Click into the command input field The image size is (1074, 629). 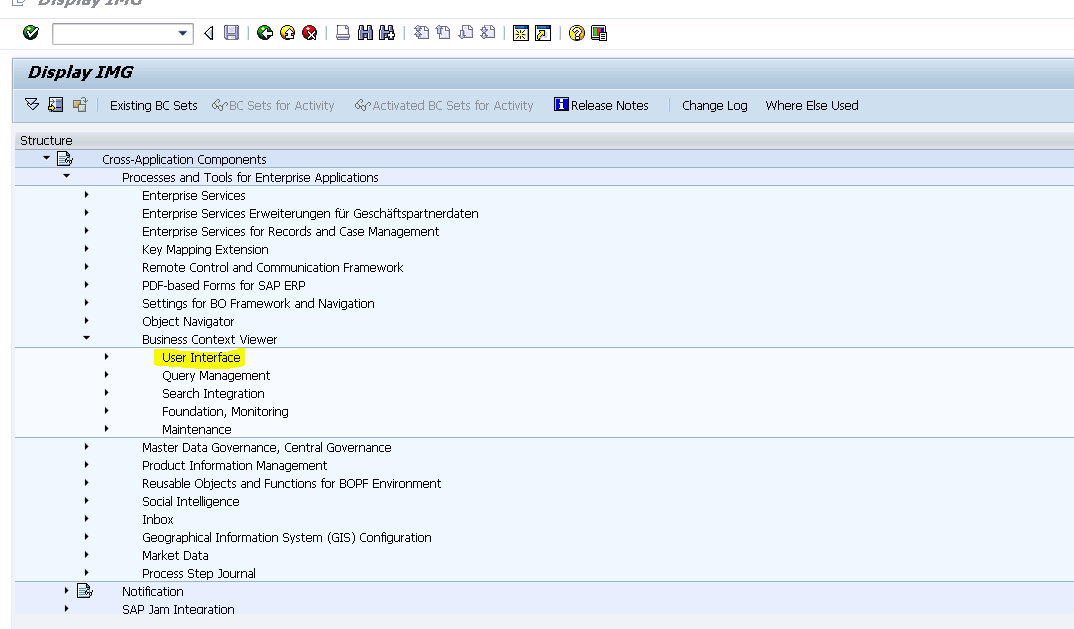click(x=112, y=34)
